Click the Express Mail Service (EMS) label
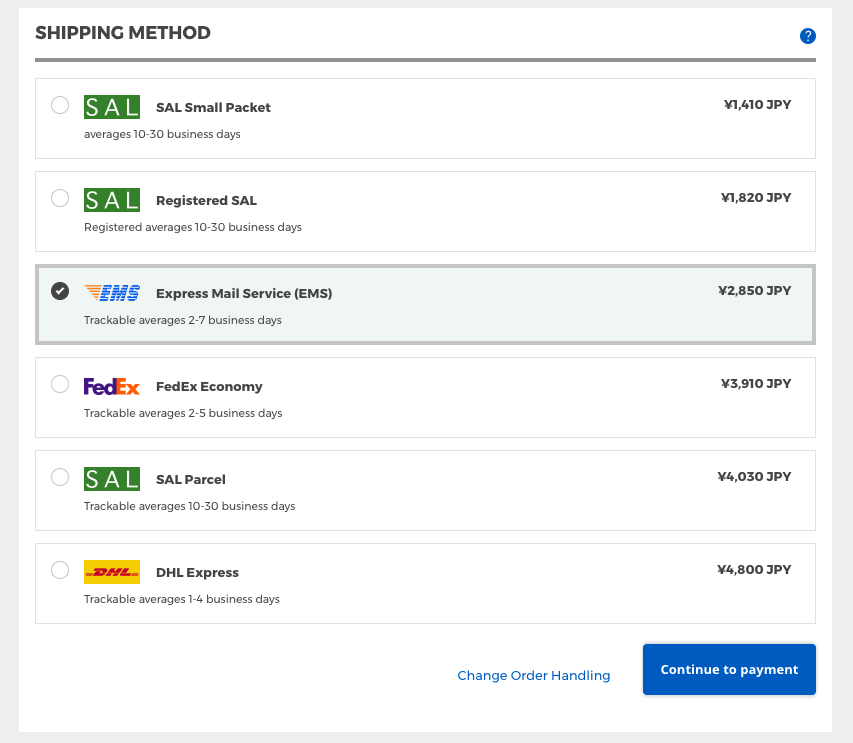The image size is (853, 743). [244, 294]
